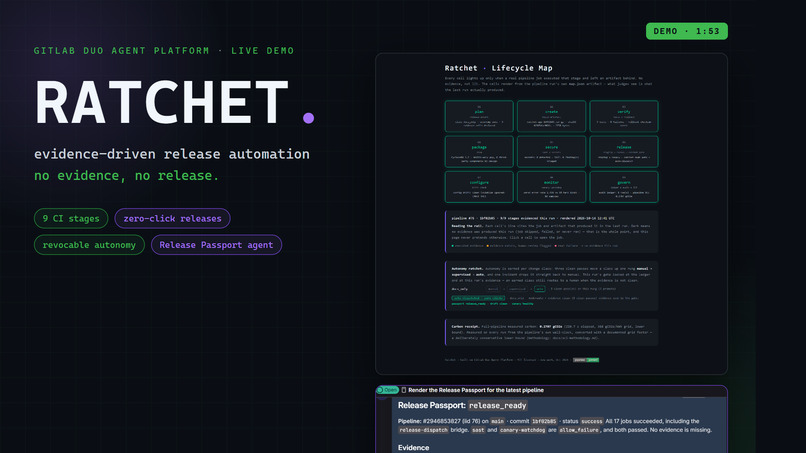
Task: Click the 'Evidence' heading
Action: click(x=413, y=448)
